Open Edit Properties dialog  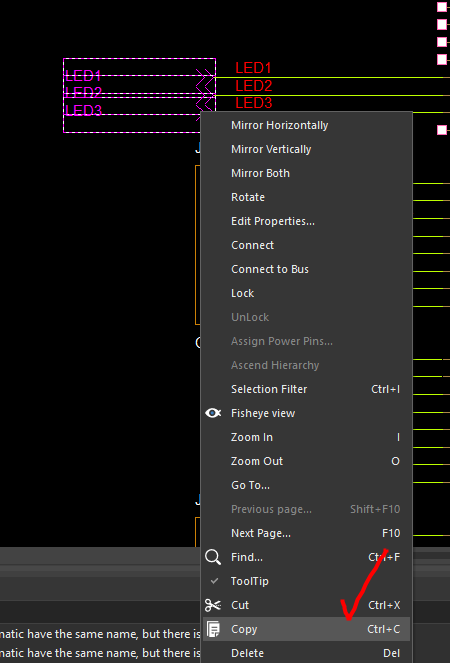pos(306,221)
